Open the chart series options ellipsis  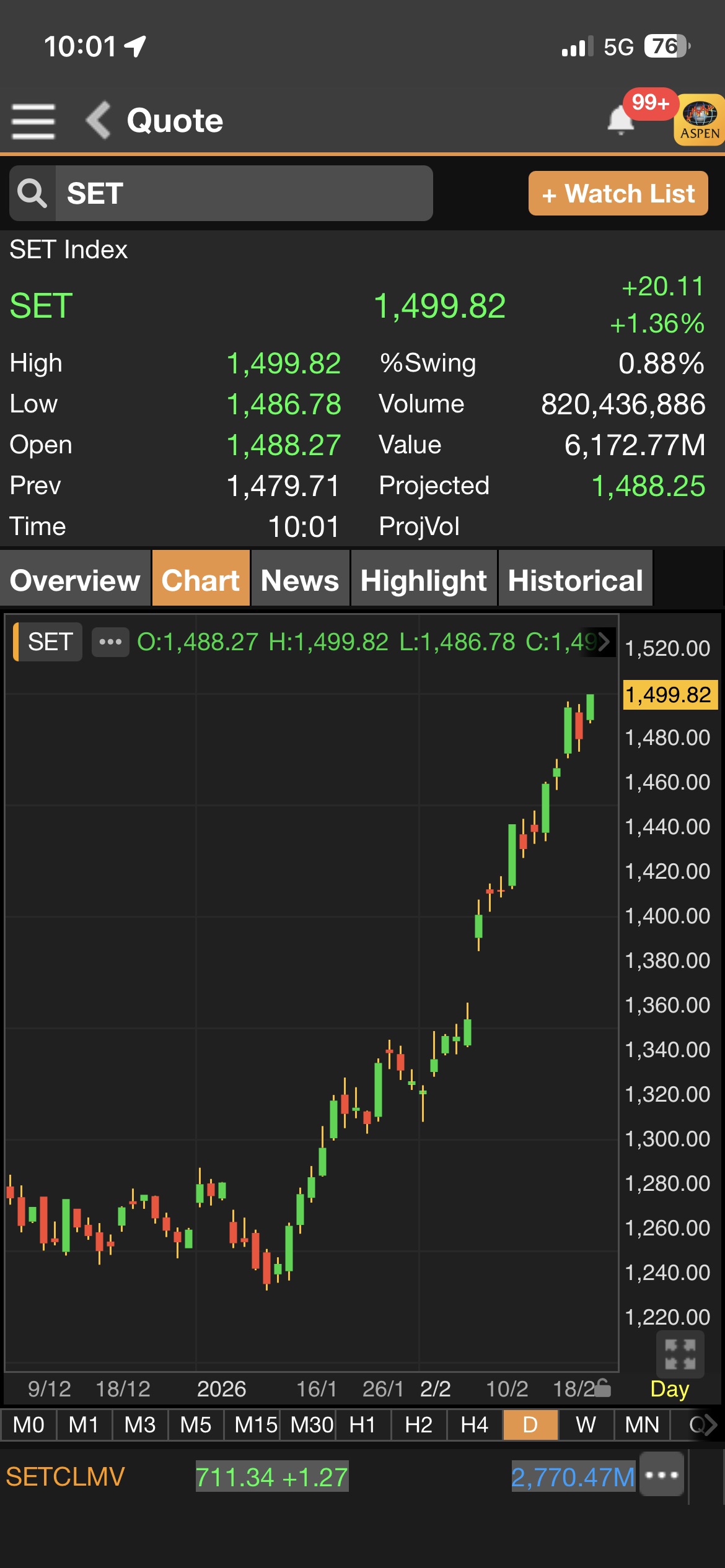(x=110, y=642)
